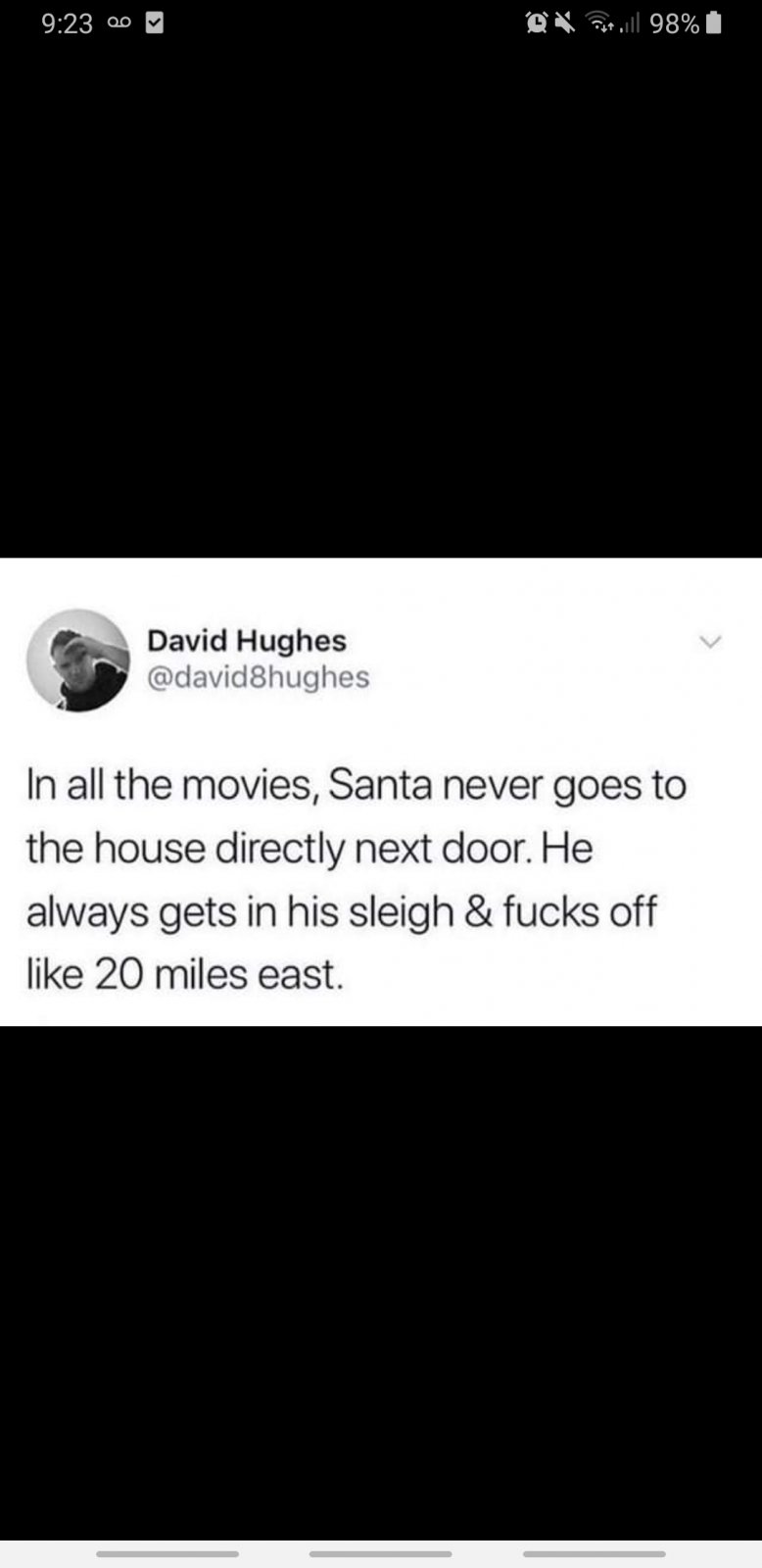
Task: Open the @david8hughes handle link
Action: (259, 677)
